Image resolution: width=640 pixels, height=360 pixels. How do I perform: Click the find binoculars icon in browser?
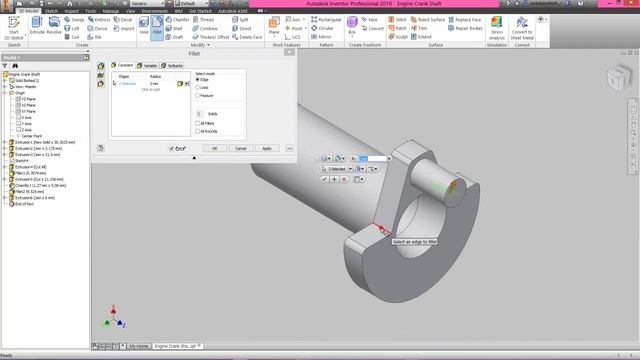pos(15,66)
